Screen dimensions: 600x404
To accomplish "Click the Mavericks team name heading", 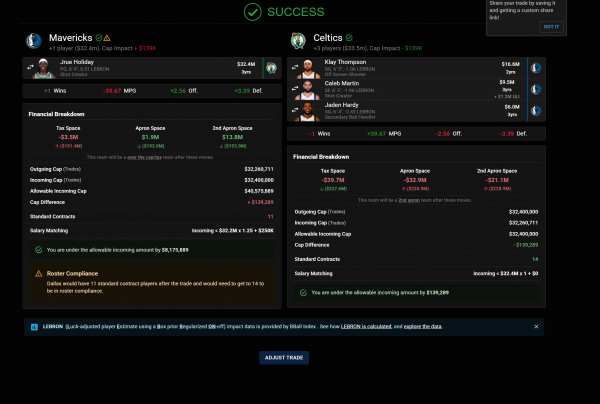I will [70, 38].
